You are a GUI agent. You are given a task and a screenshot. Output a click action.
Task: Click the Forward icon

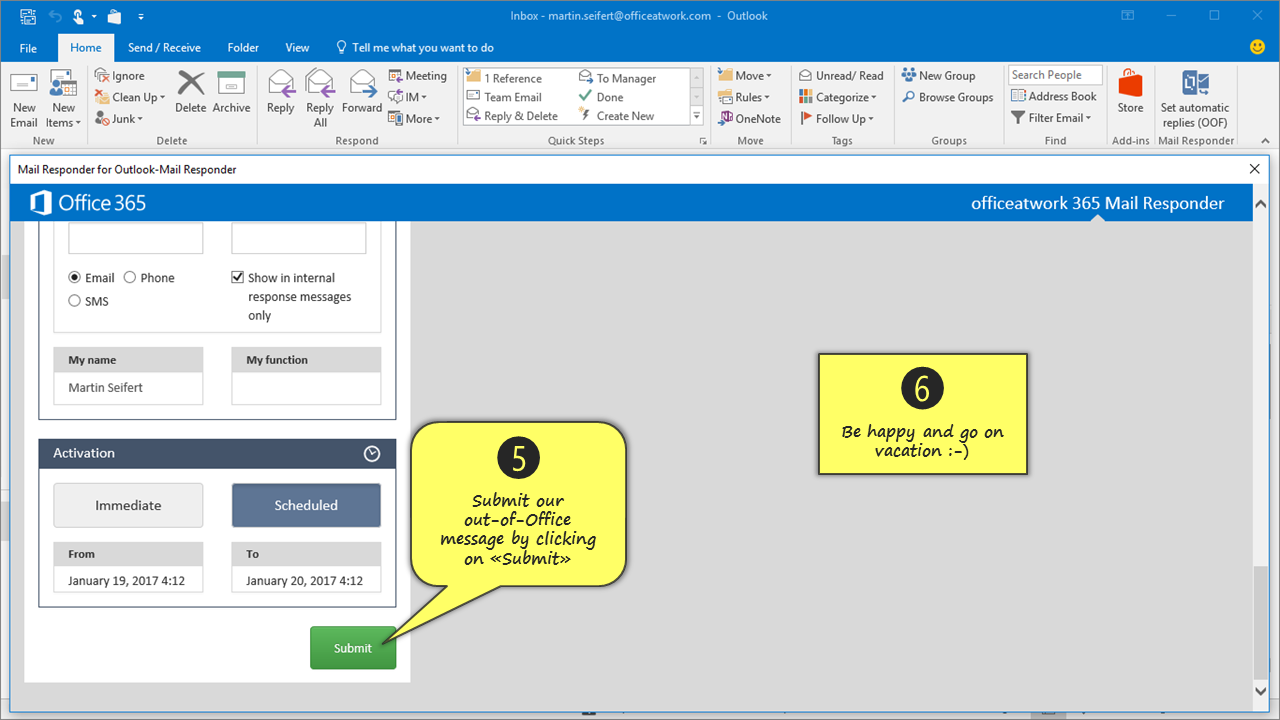(x=362, y=92)
